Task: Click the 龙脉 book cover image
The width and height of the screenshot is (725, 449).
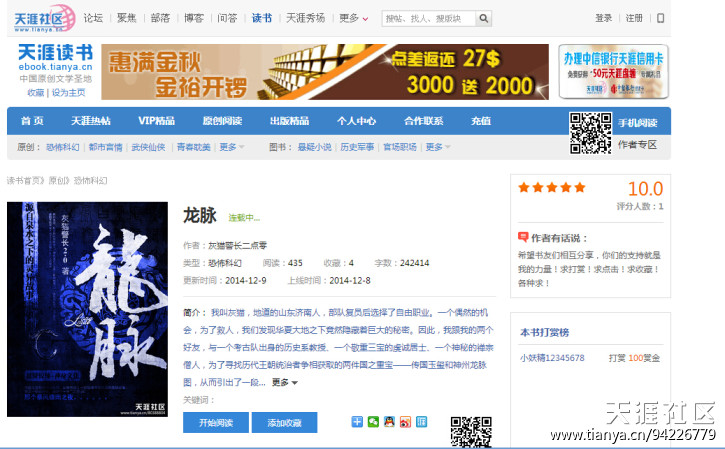Action: pyautogui.click(x=87, y=309)
